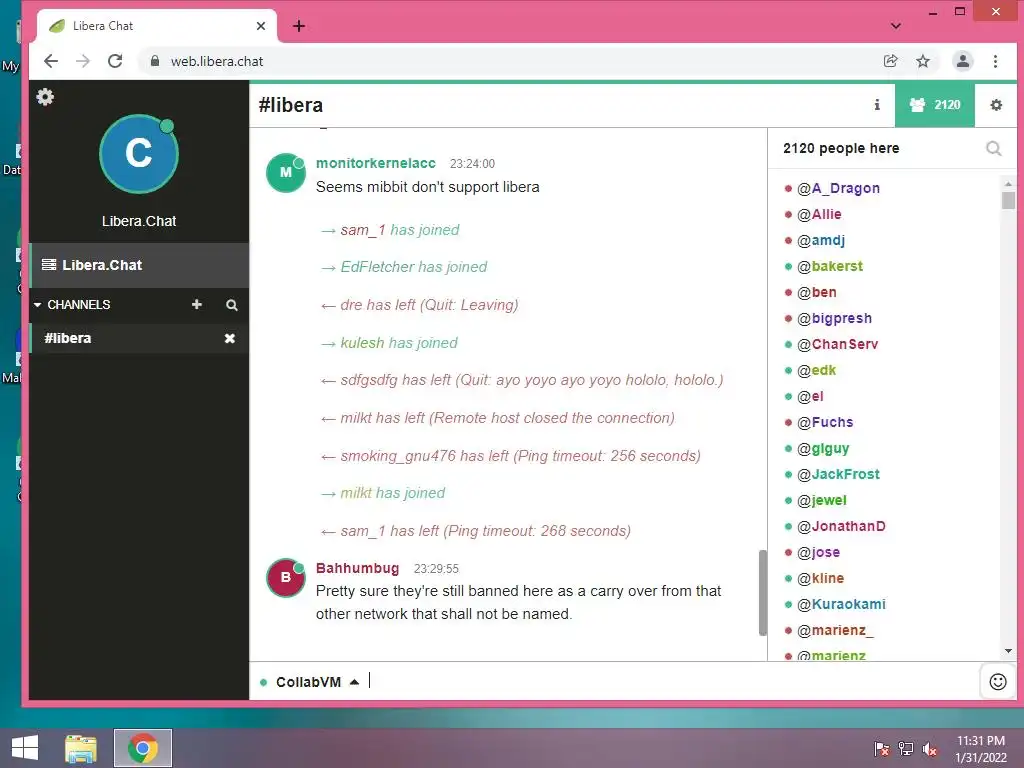The height and width of the screenshot is (768, 1024).
Task: Select user @el in list
Action: point(810,396)
